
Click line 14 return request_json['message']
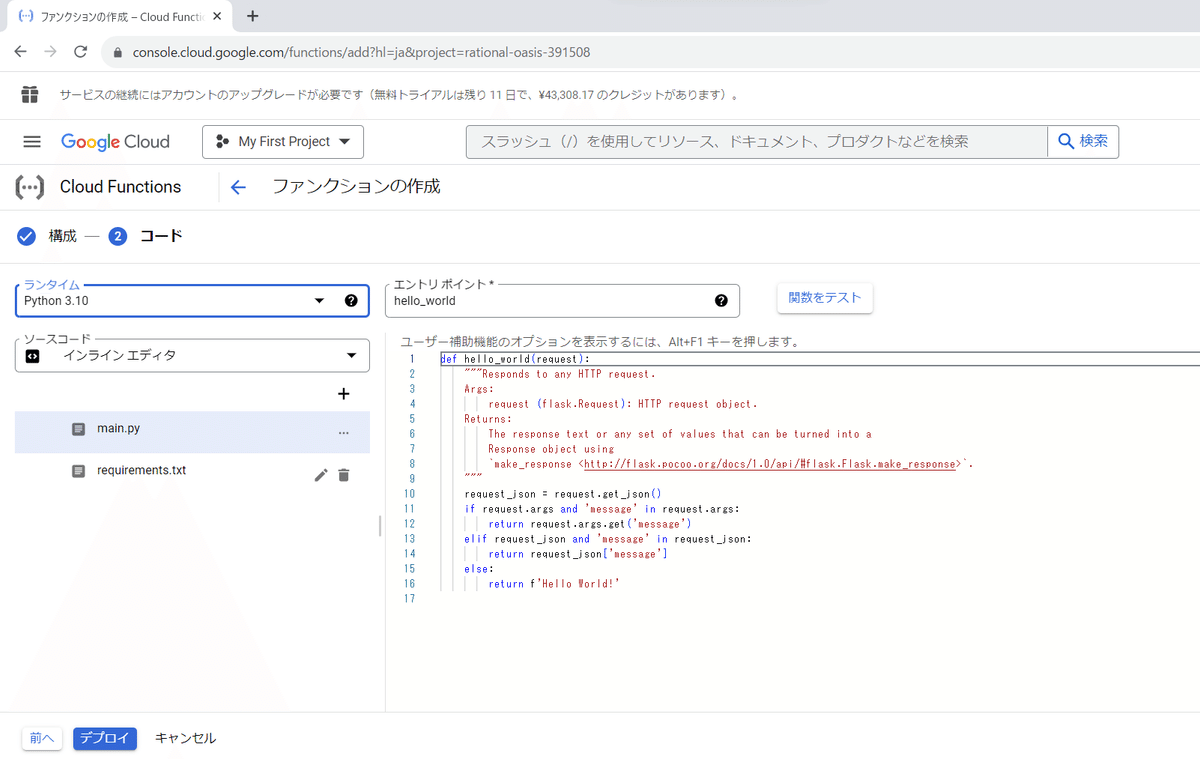point(578,554)
